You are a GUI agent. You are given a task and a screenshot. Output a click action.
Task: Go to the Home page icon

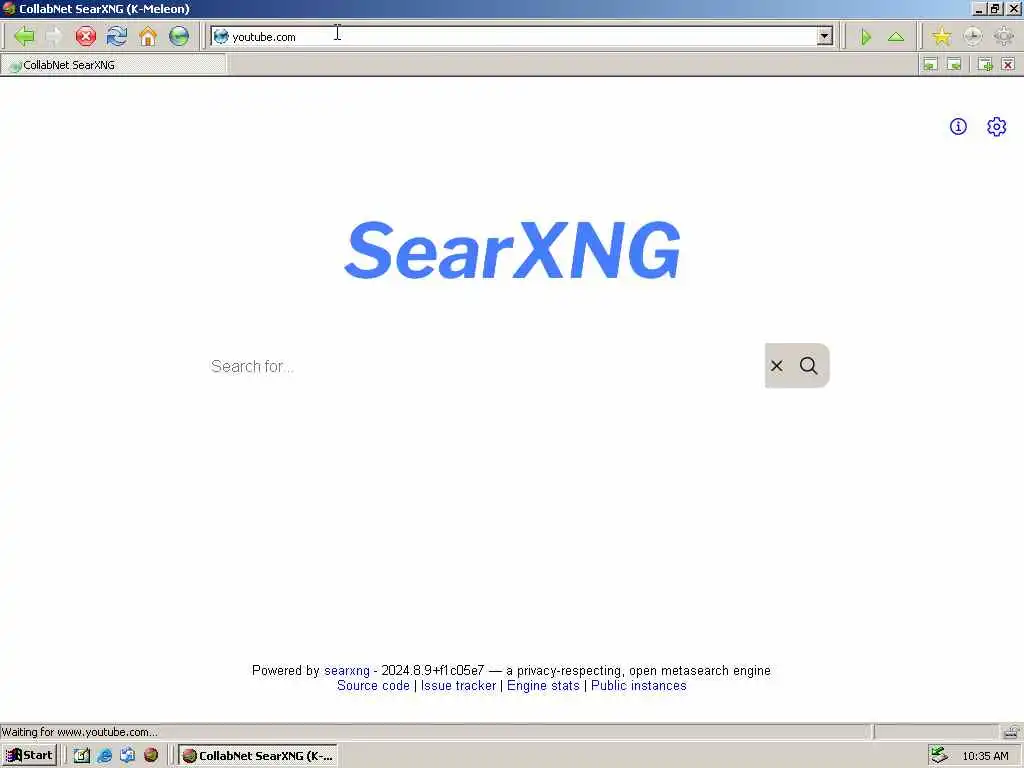click(x=148, y=36)
